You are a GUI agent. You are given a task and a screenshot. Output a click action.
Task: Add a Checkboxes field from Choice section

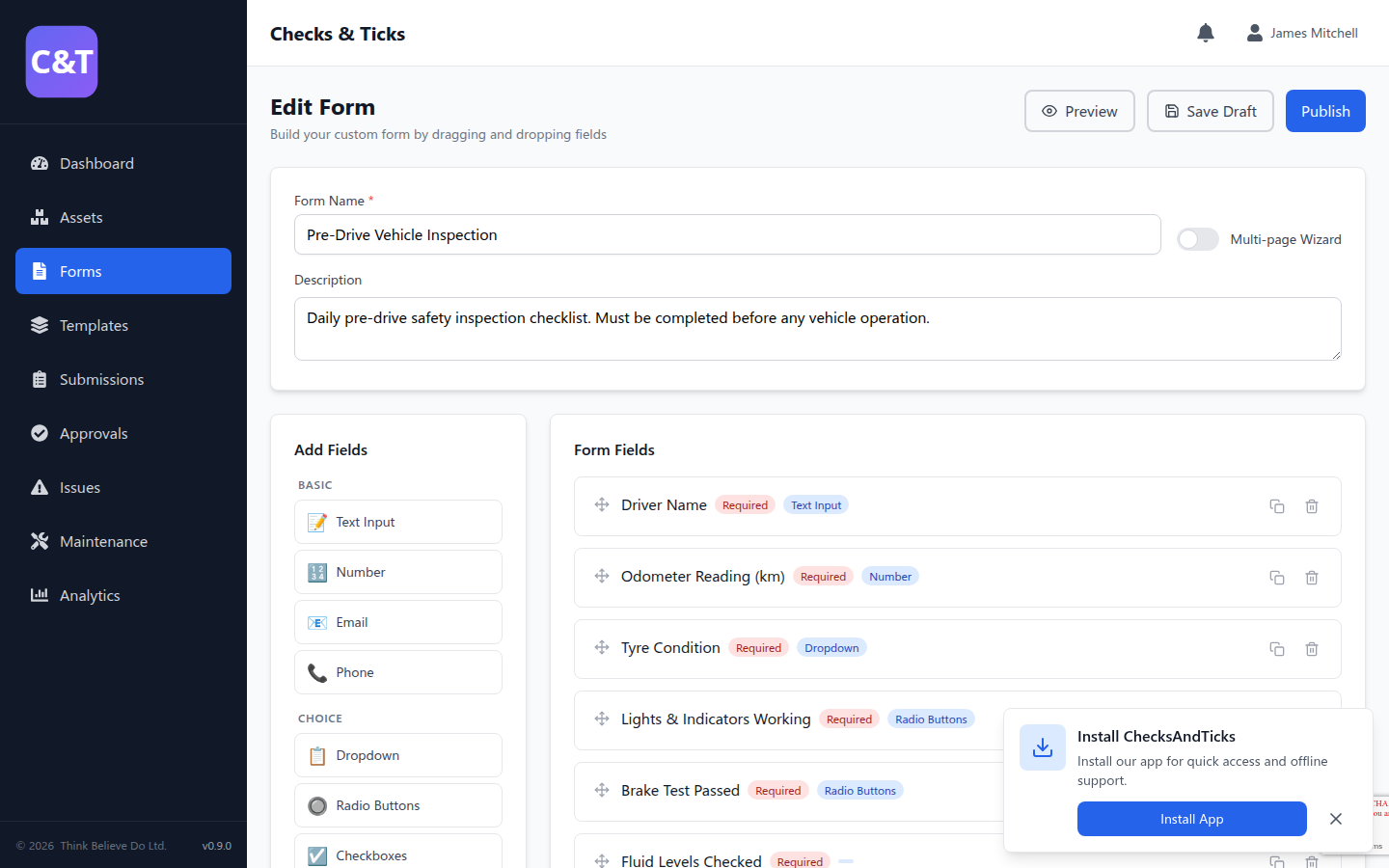pyautogui.click(x=397, y=854)
